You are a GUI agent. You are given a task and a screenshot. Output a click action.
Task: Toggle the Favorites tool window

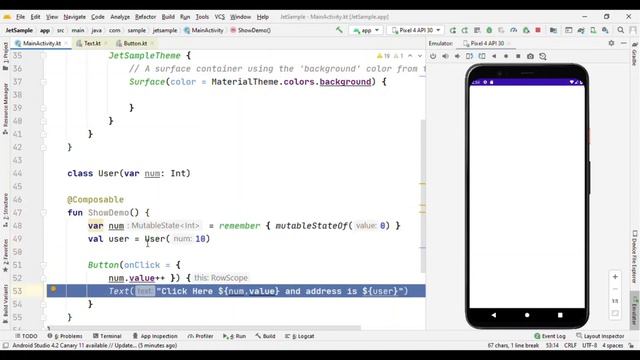5,255
